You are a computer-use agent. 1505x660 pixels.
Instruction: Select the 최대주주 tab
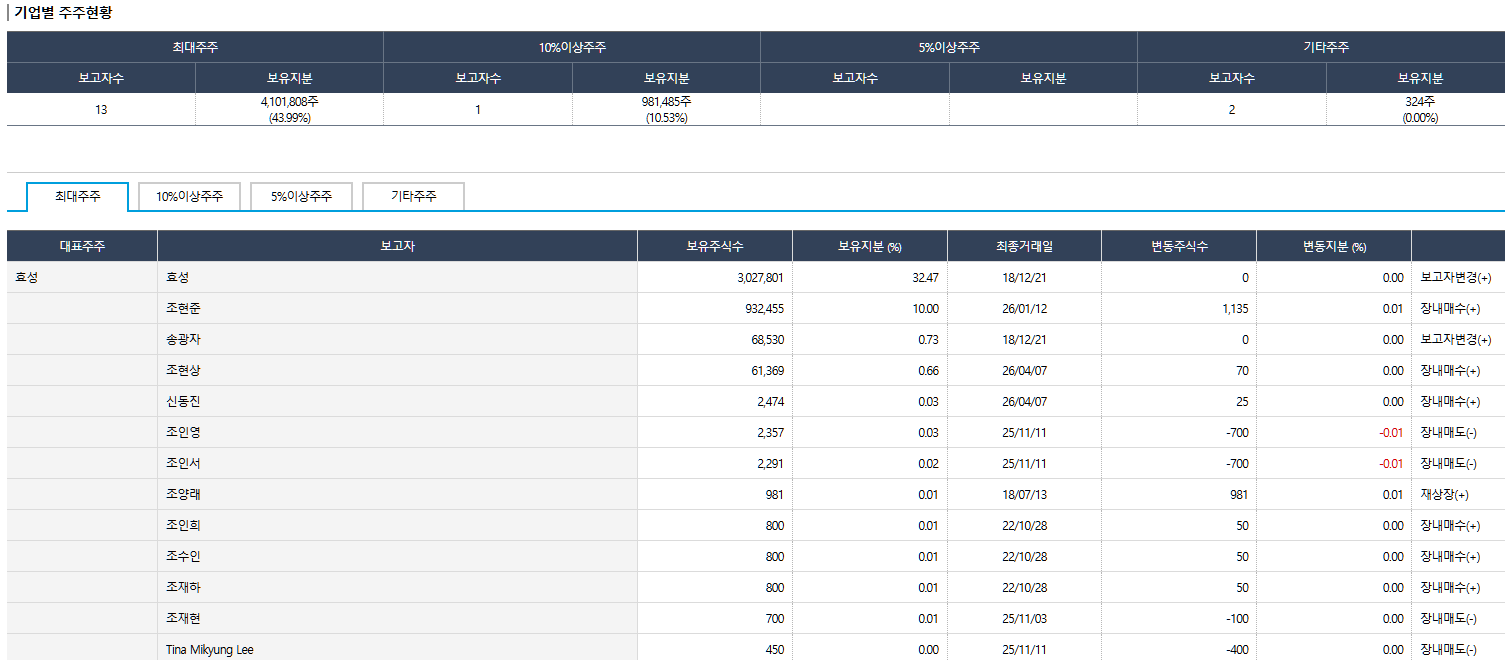(x=78, y=197)
